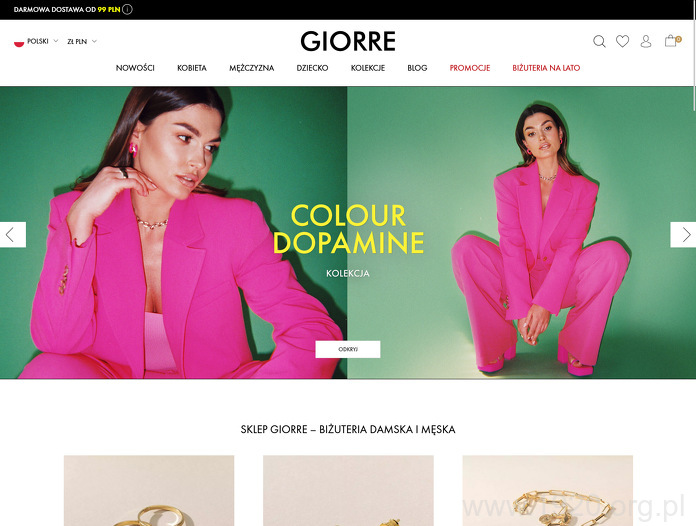The height and width of the screenshot is (526, 696).
Task: Go to next banner slide arrow
Action: click(x=683, y=234)
